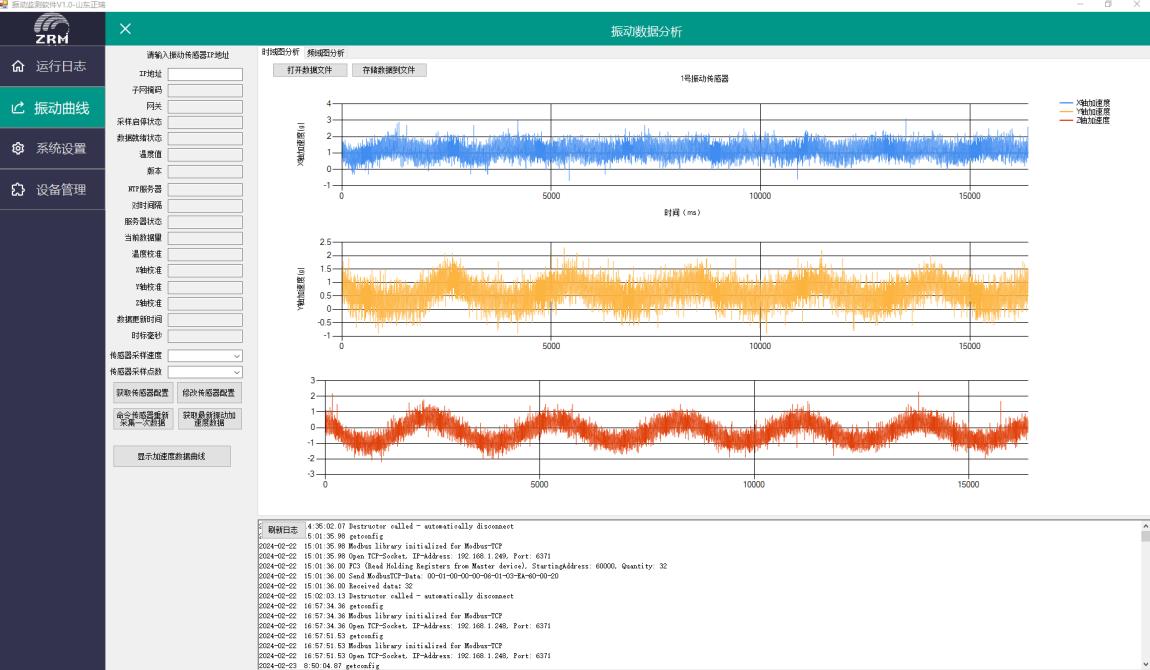The image size is (1150, 670).
Task: Click the chart icon beside 振动曲线
Action: (x=18, y=108)
